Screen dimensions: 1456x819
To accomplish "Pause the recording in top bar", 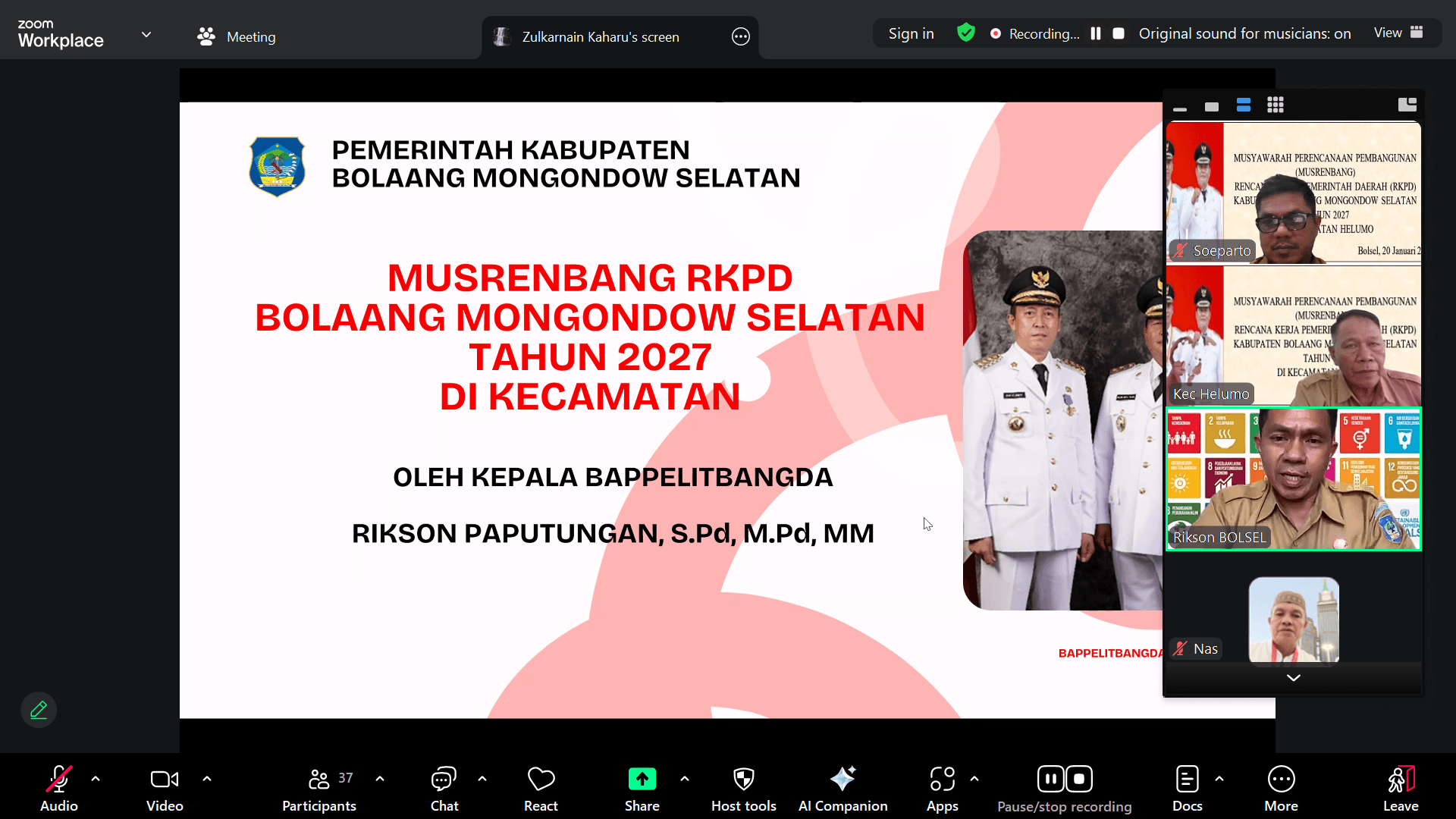I will pos(1096,33).
